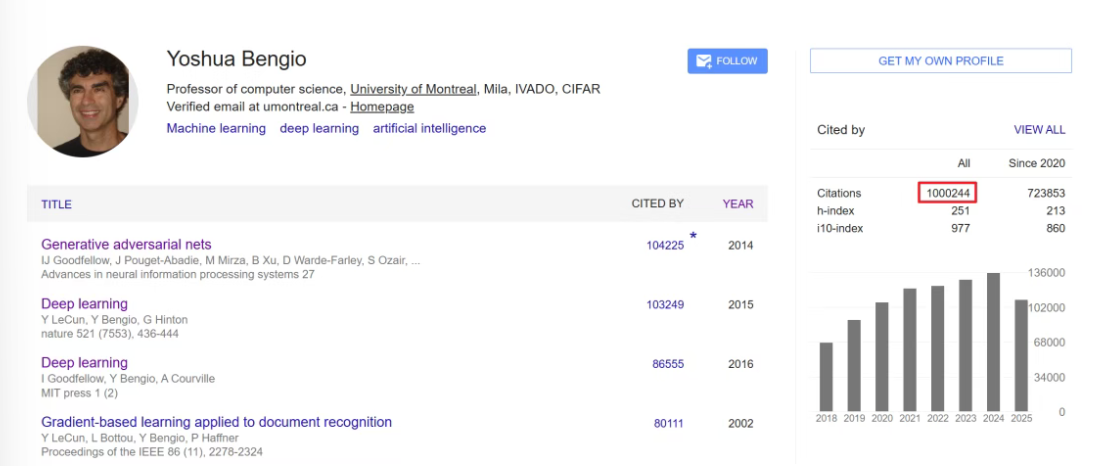The width and height of the screenshot is (1106, 466).
Task: Open University of Montreal affiliation link
Action: click(x=413, y=89)
